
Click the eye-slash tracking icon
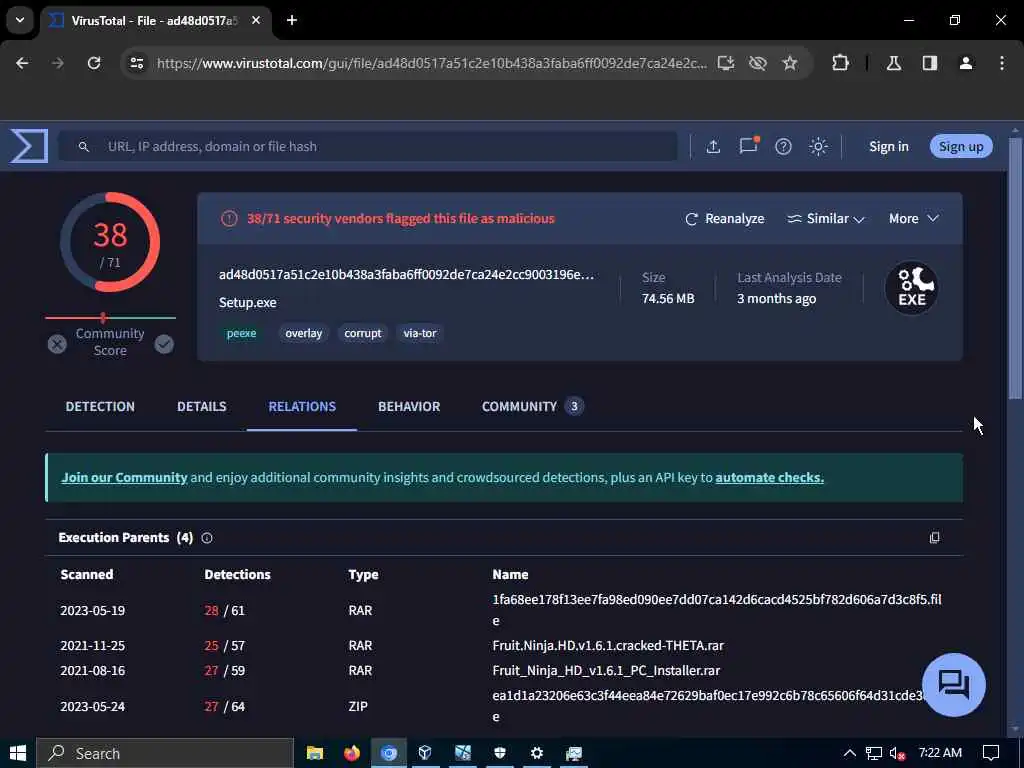pyautogui.click(x=758, y=63)
